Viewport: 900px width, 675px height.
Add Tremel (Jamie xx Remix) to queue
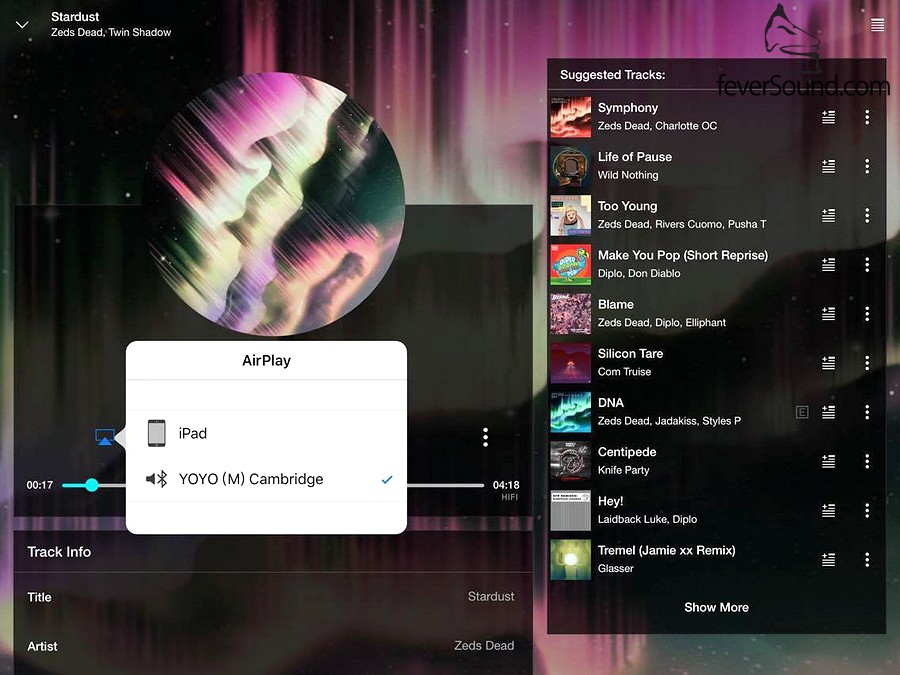point(828,560)
